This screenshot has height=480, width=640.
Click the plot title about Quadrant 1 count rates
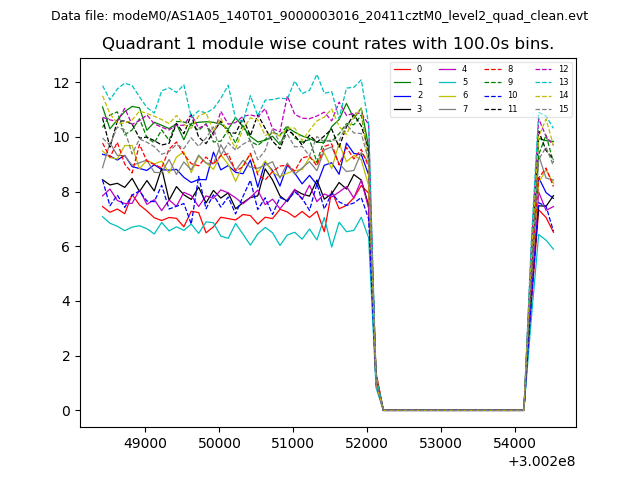pos(328,44)
